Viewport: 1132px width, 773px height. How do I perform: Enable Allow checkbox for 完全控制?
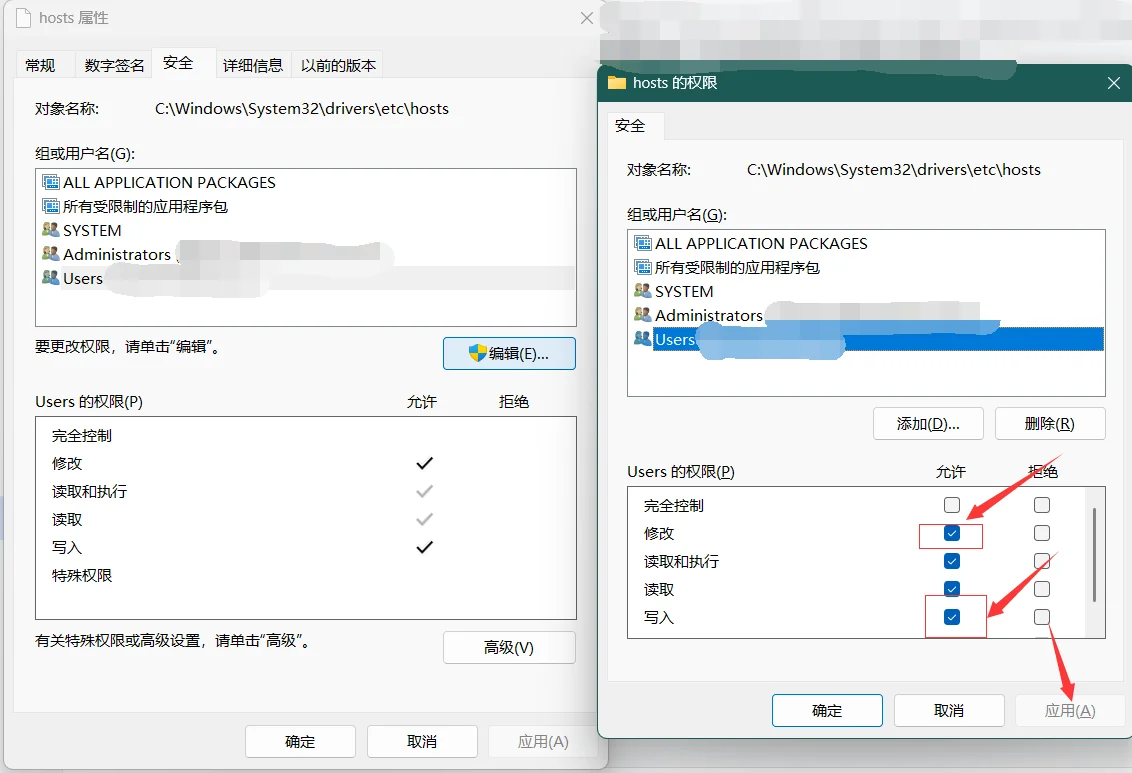point(952,505)
